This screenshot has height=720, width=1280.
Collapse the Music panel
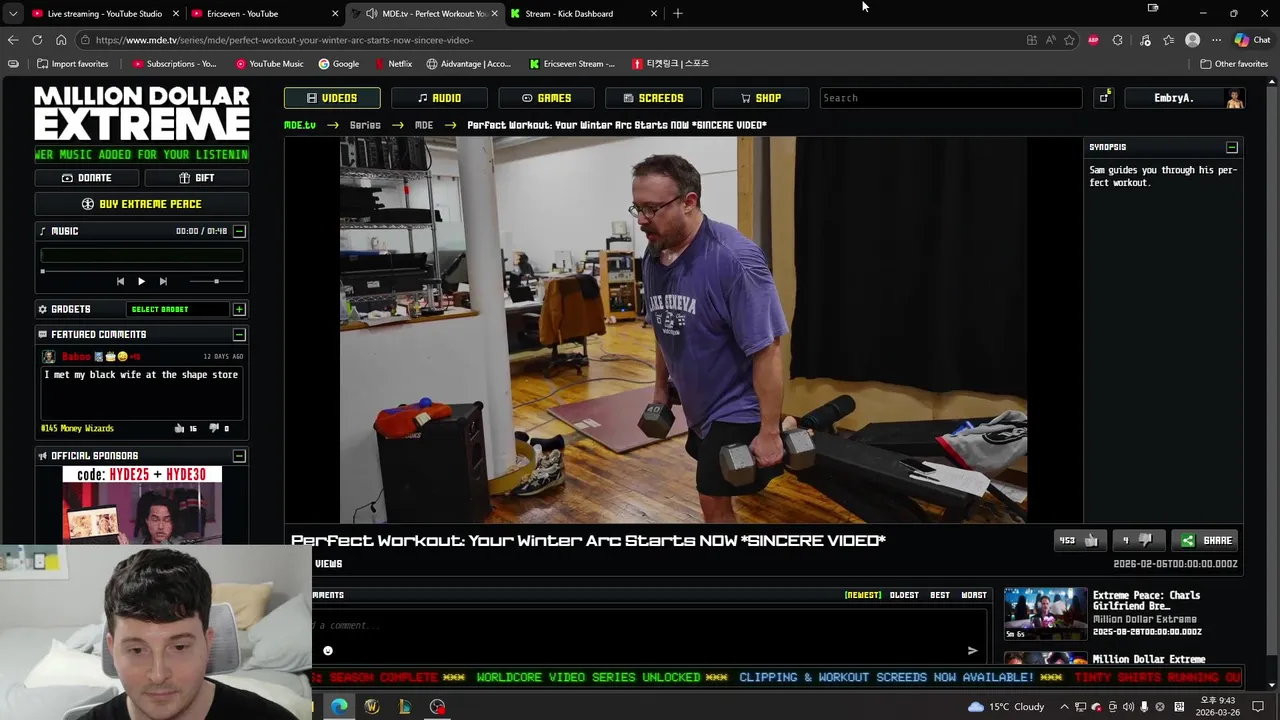coord(239,231)
